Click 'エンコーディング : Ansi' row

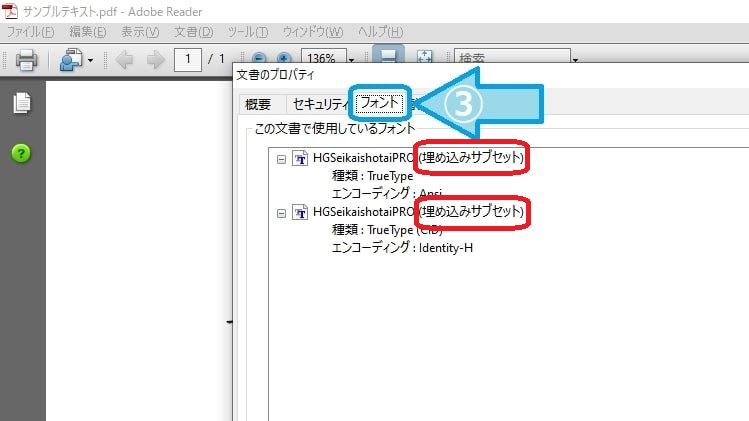coord(387,193)
